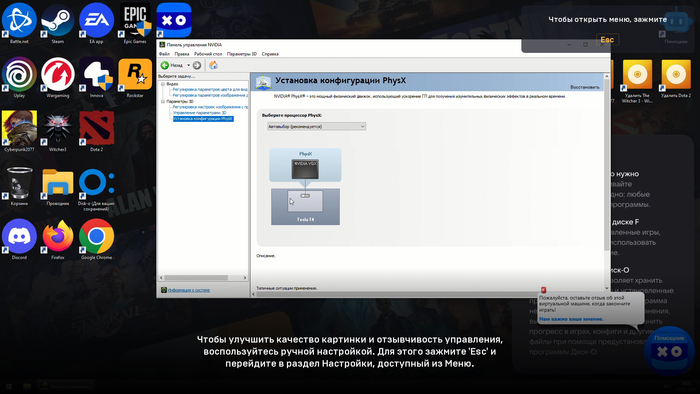The height and width of the screenshot is (394, 700).
Task: Click the Восстановить link
Action: click(x=585, y=87)
